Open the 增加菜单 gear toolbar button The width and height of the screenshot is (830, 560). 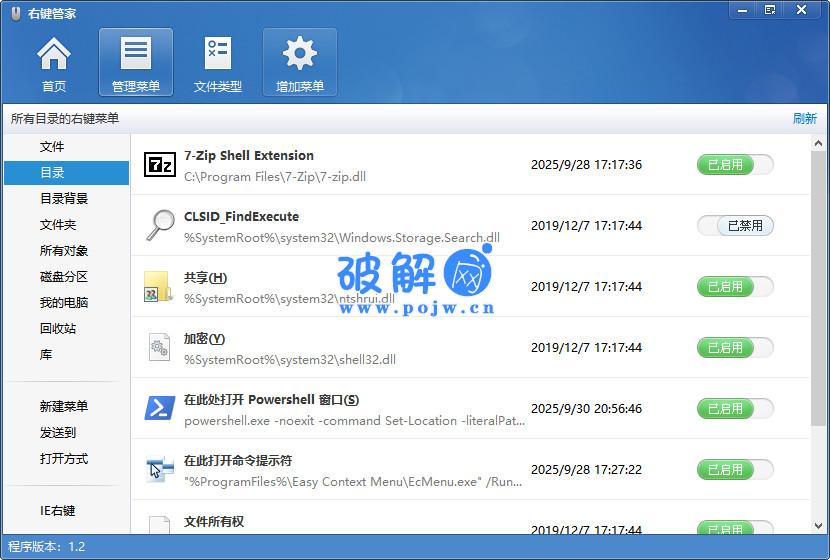(300, 62)
